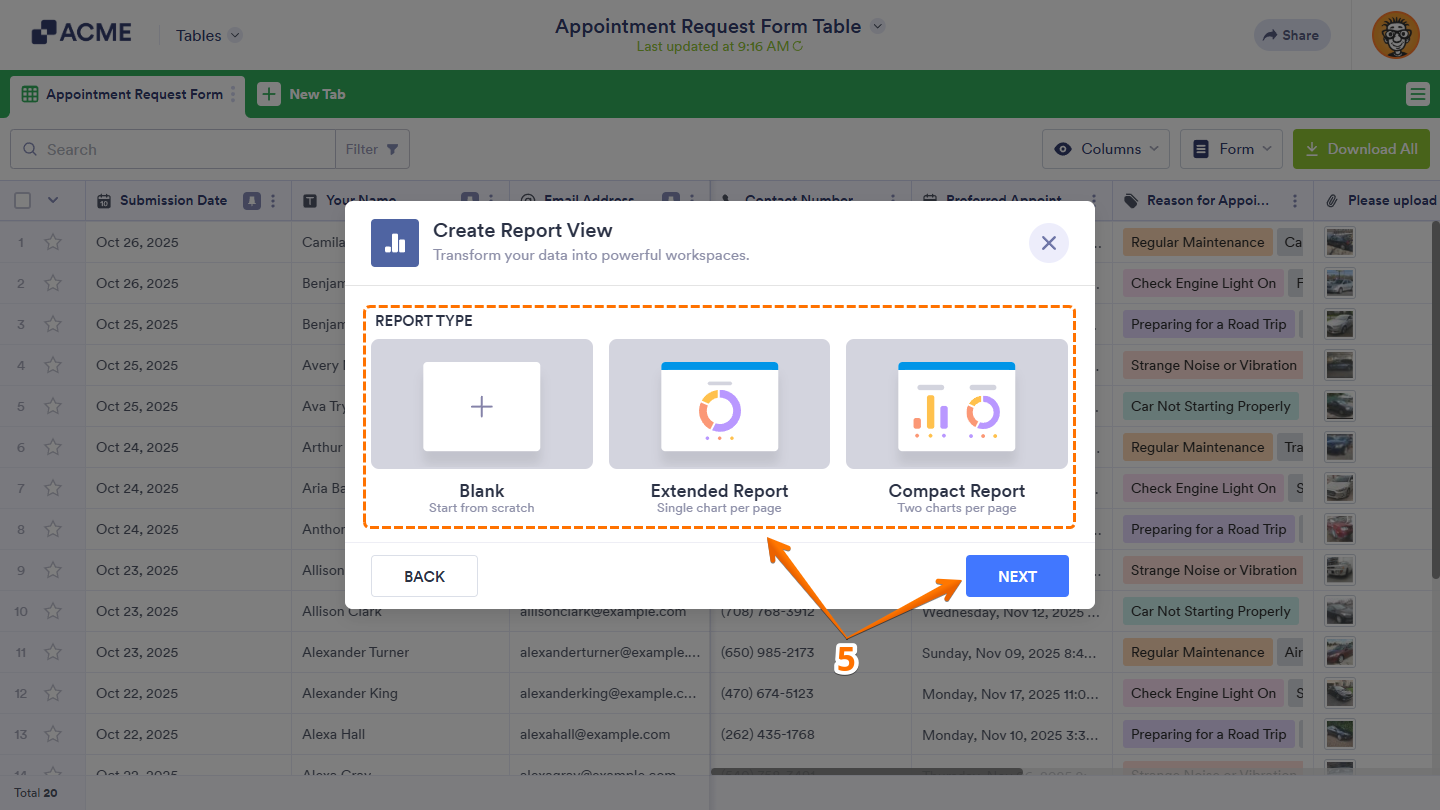The width and height of the screenshot is (1440, 810).
Task: Add a New Tab
Action: [302, 94]
